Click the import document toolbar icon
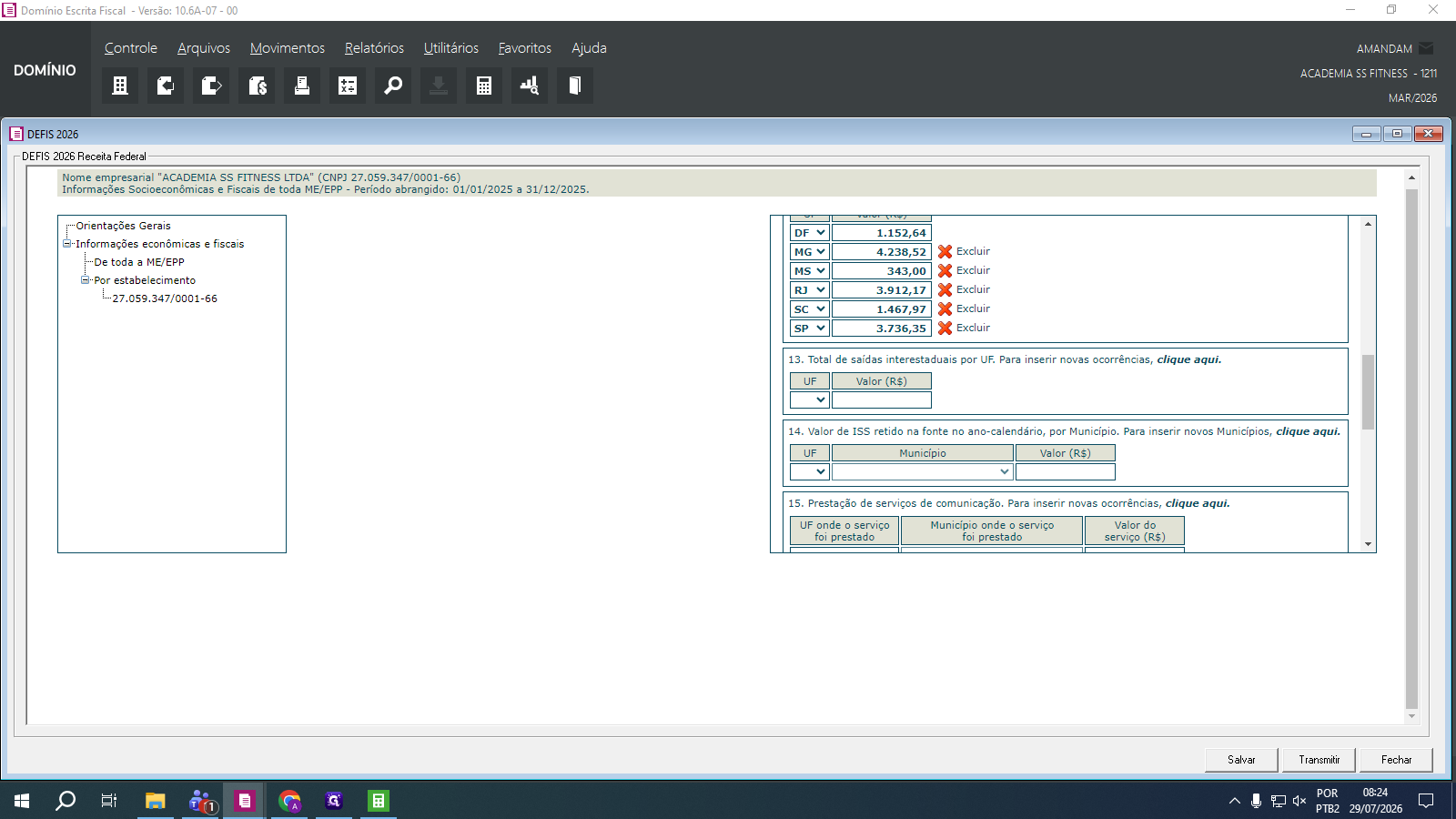 click(165, 86)
